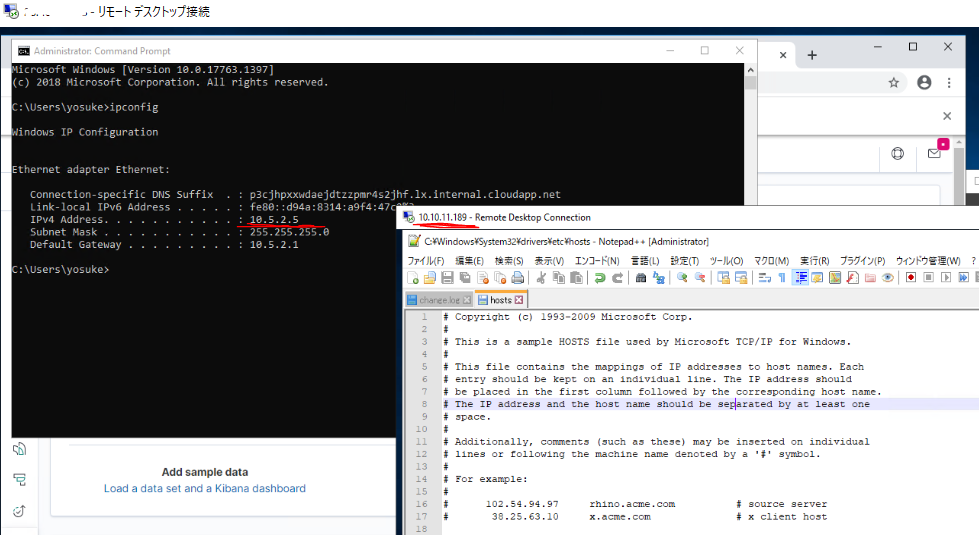This screenshot has height=535, width=979.
Task: Click the Close All documents toolbar icon
Action: coord(500,278)
